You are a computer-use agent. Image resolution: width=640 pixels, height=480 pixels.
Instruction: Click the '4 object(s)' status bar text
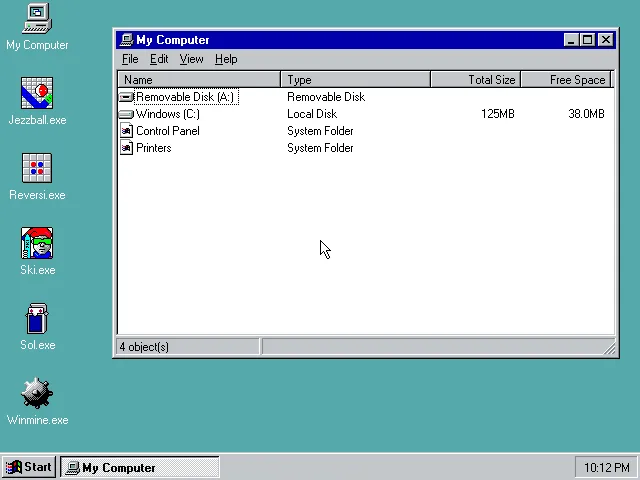coord(144,347)
